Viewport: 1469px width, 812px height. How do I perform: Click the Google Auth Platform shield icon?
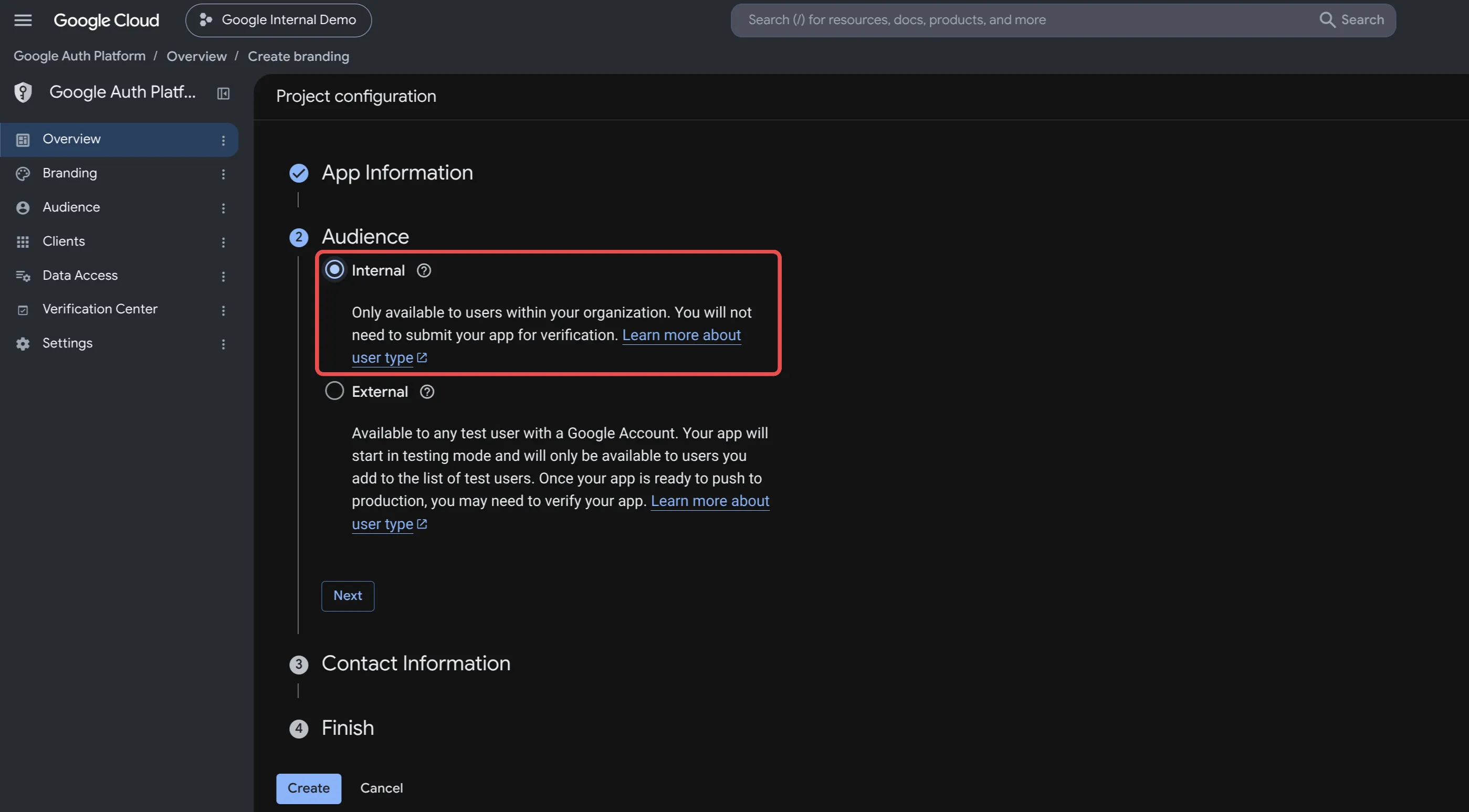pyautogui.click(x=23, y=92)
